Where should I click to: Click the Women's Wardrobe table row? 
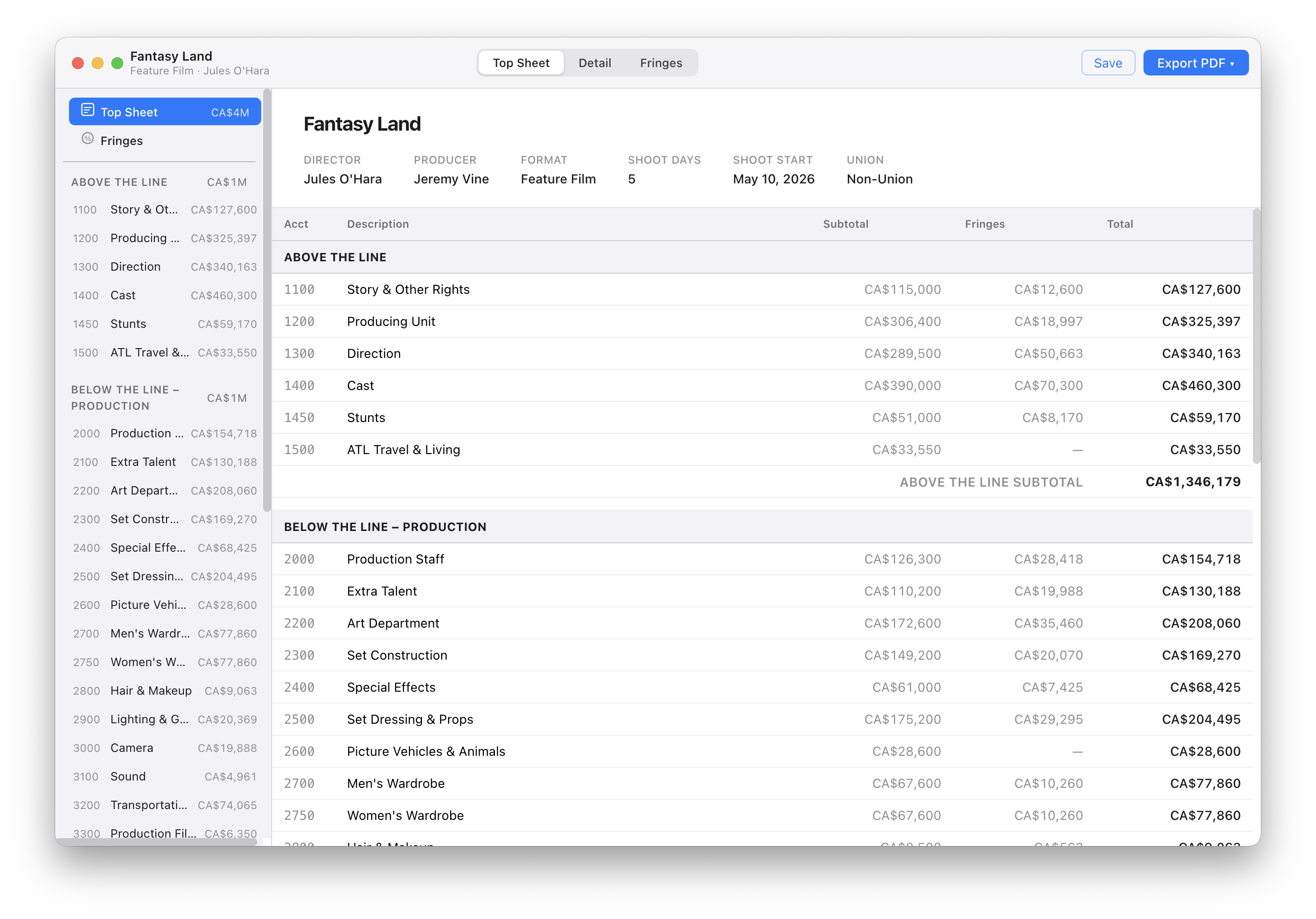762,816
